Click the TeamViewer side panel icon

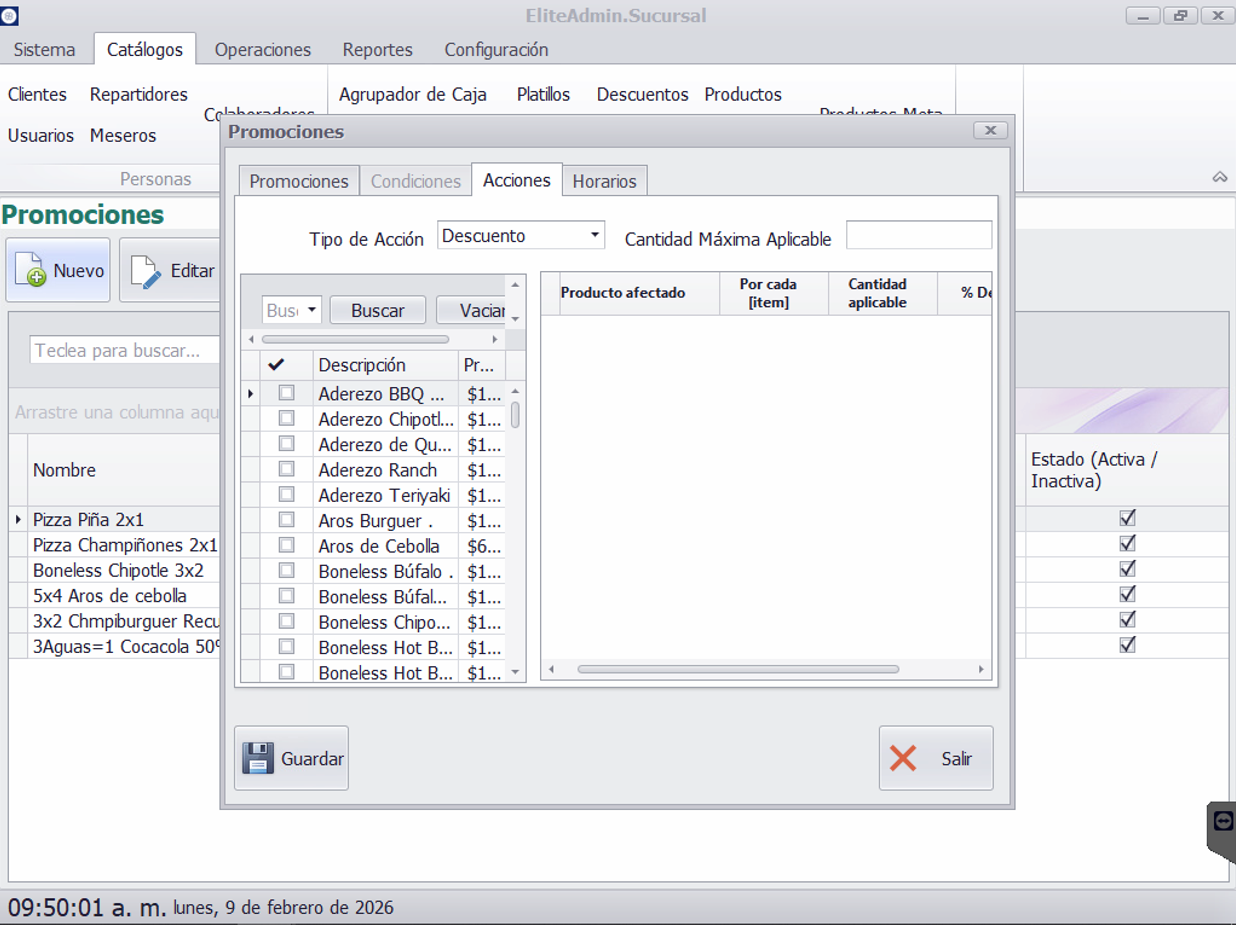point(1222,821)
